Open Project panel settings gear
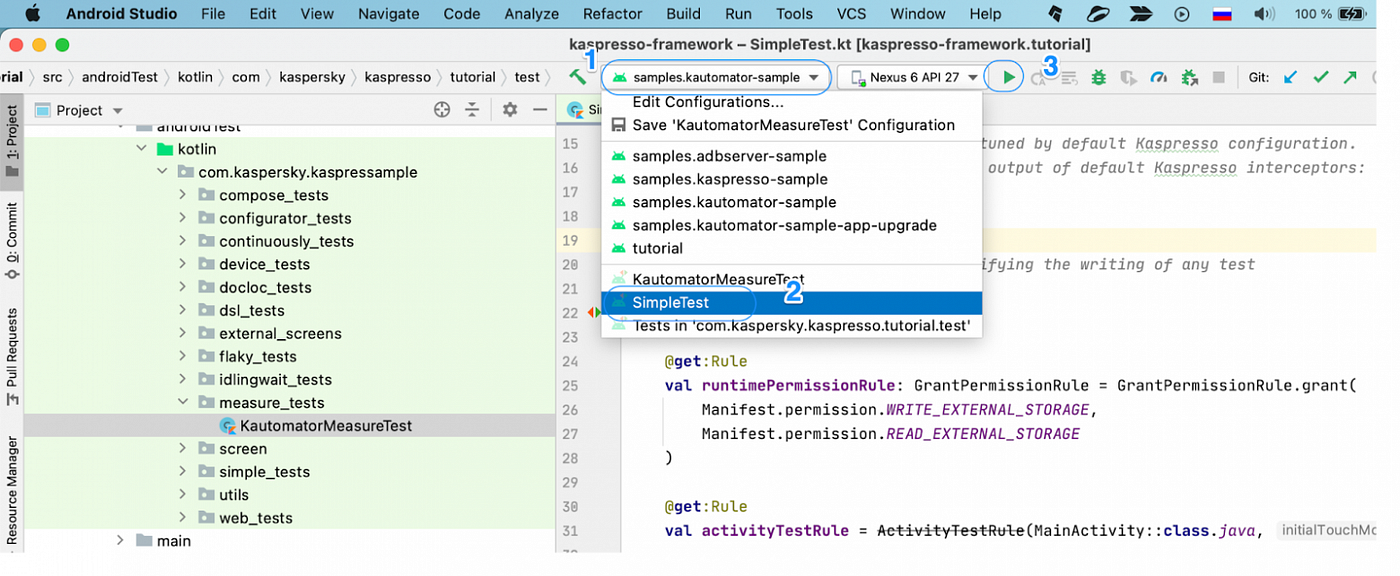 510,110
